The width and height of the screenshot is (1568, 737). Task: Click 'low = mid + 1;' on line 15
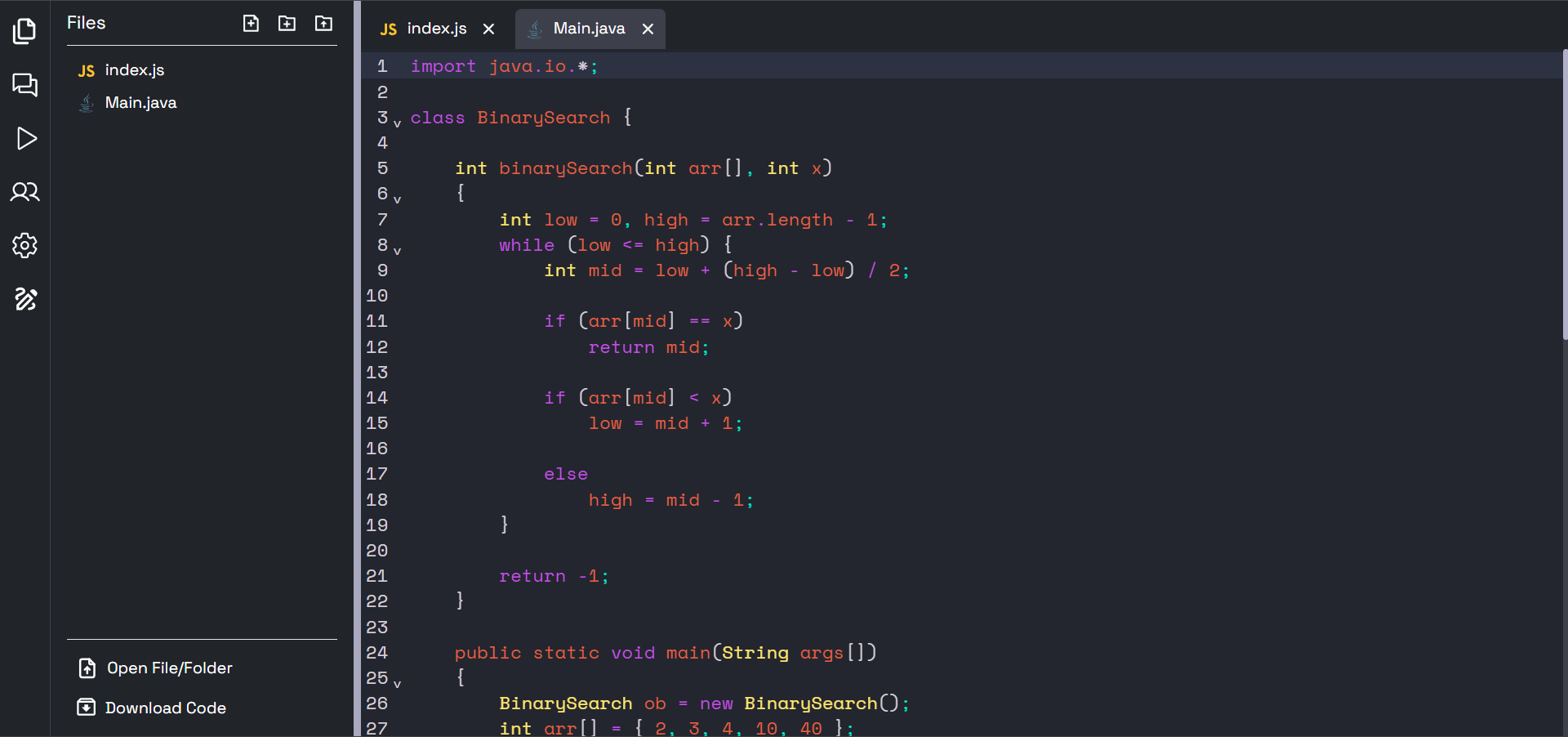[x=666, y=423]
